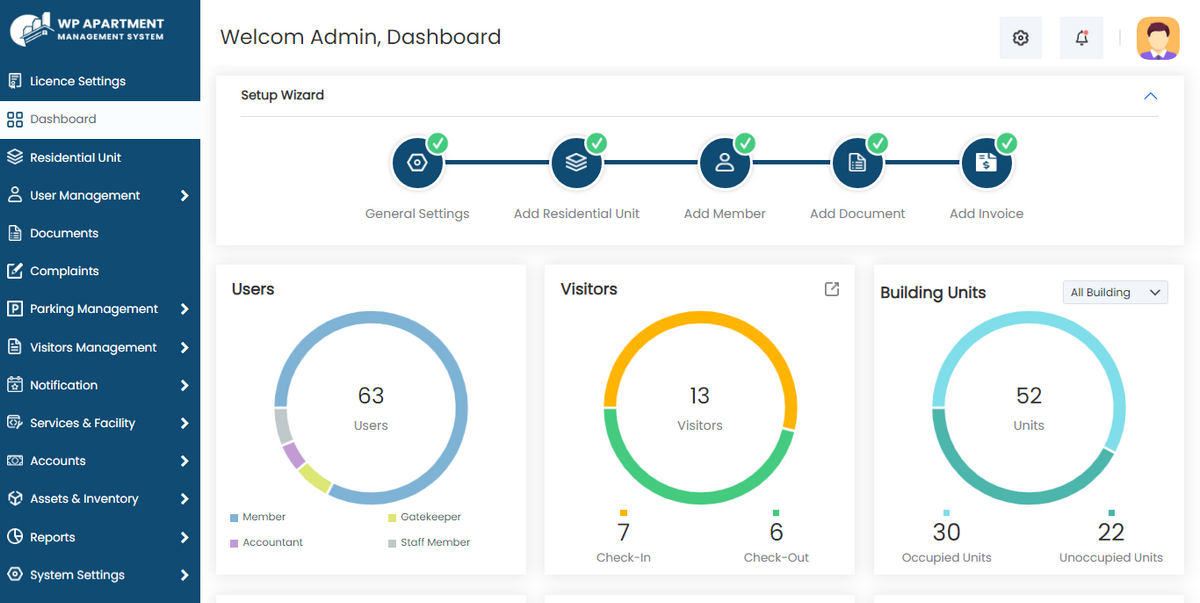Click the Gatekeeper legend color swatch
The width and height of the screenshot is (1200, 603).
(392, 518)
